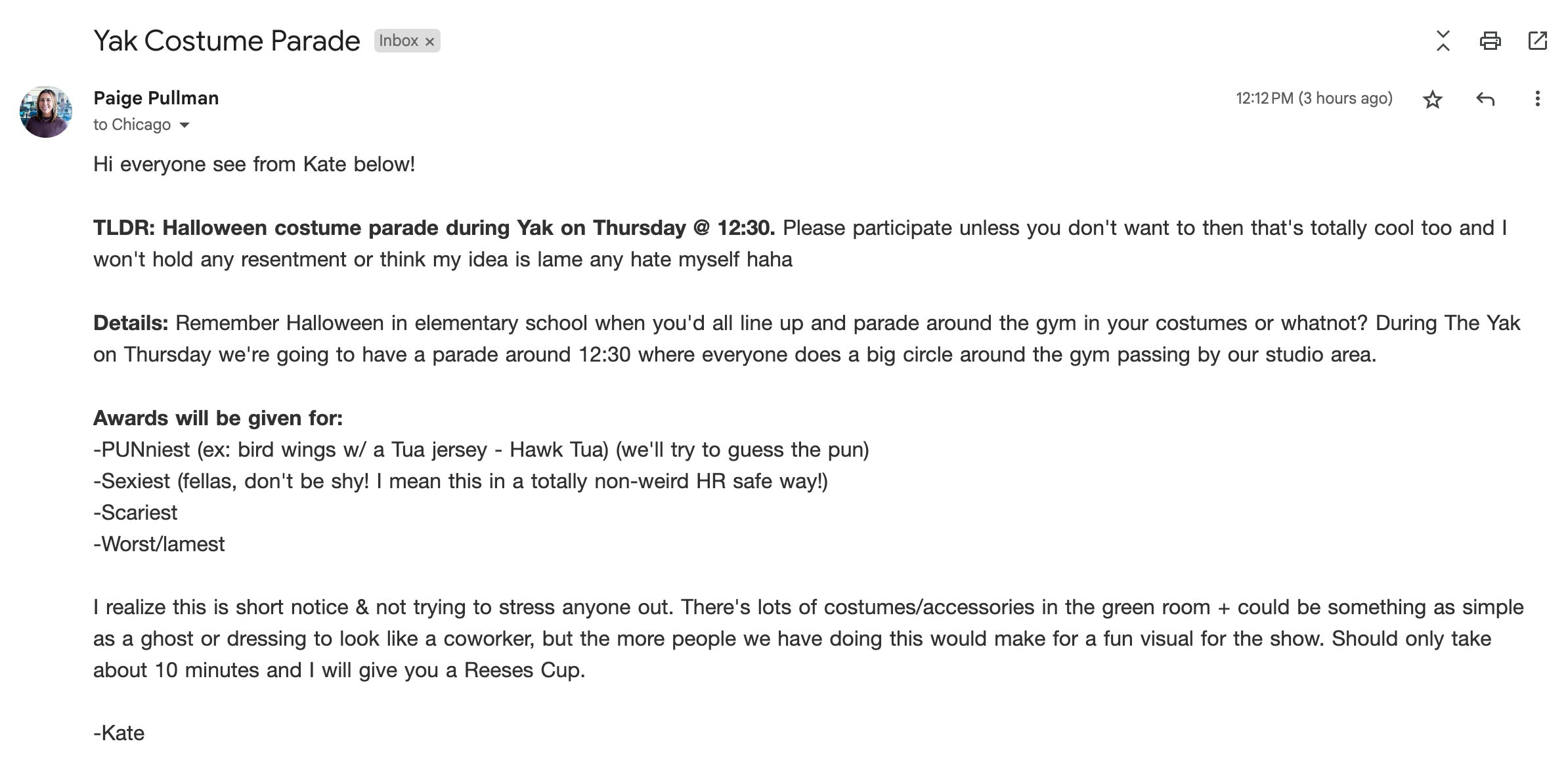Viewport: 1568px width, 773px height.
Task: Open the three-dot More options menu
Action: click(x=1537, y=99)
